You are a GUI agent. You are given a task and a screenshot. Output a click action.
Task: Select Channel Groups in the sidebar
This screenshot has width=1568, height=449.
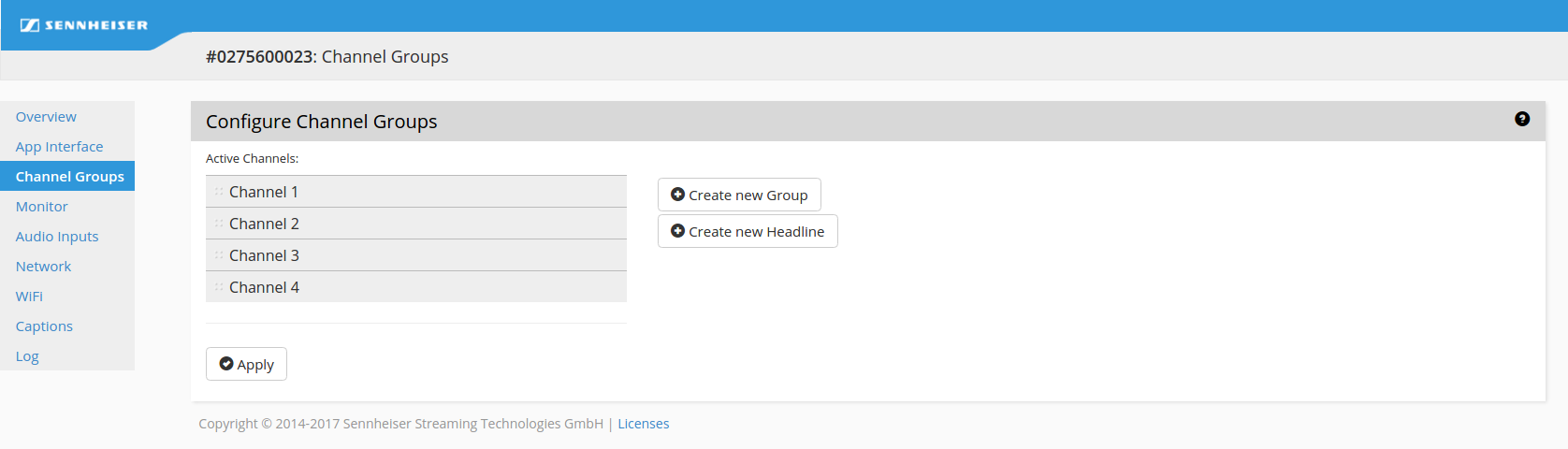pyautogui.click(x=69, y=177)
